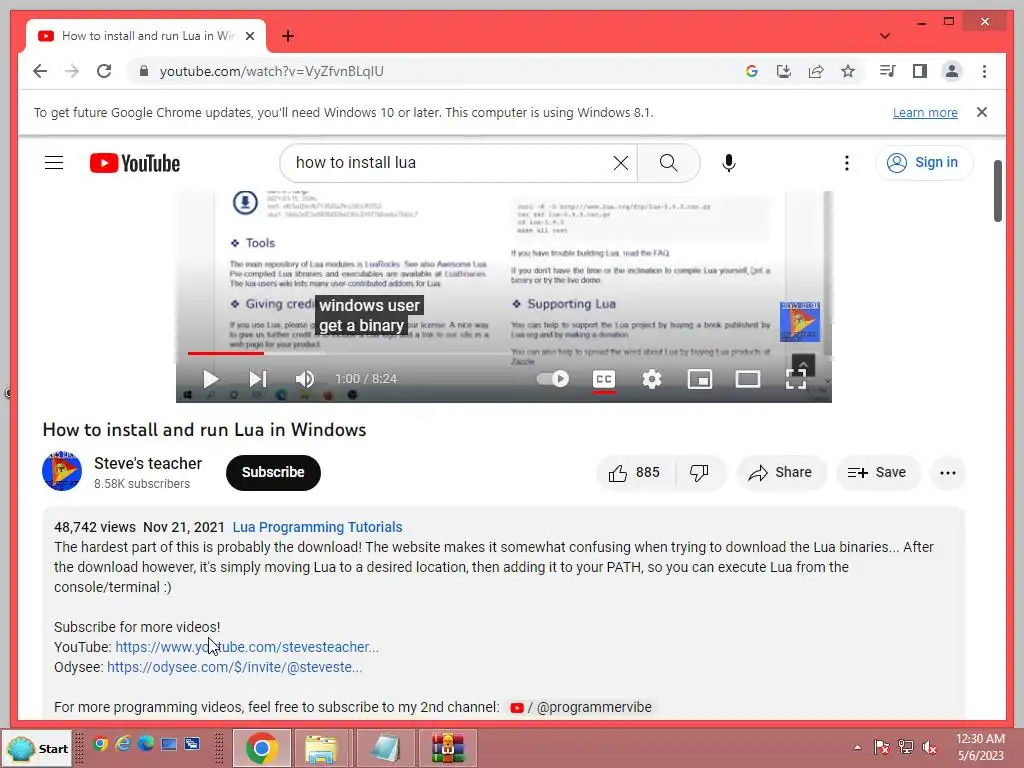The width and height of the screenshot is (1024, 768).
Task: Open Lua Programming Tutorials link
Action: [317, 527]
